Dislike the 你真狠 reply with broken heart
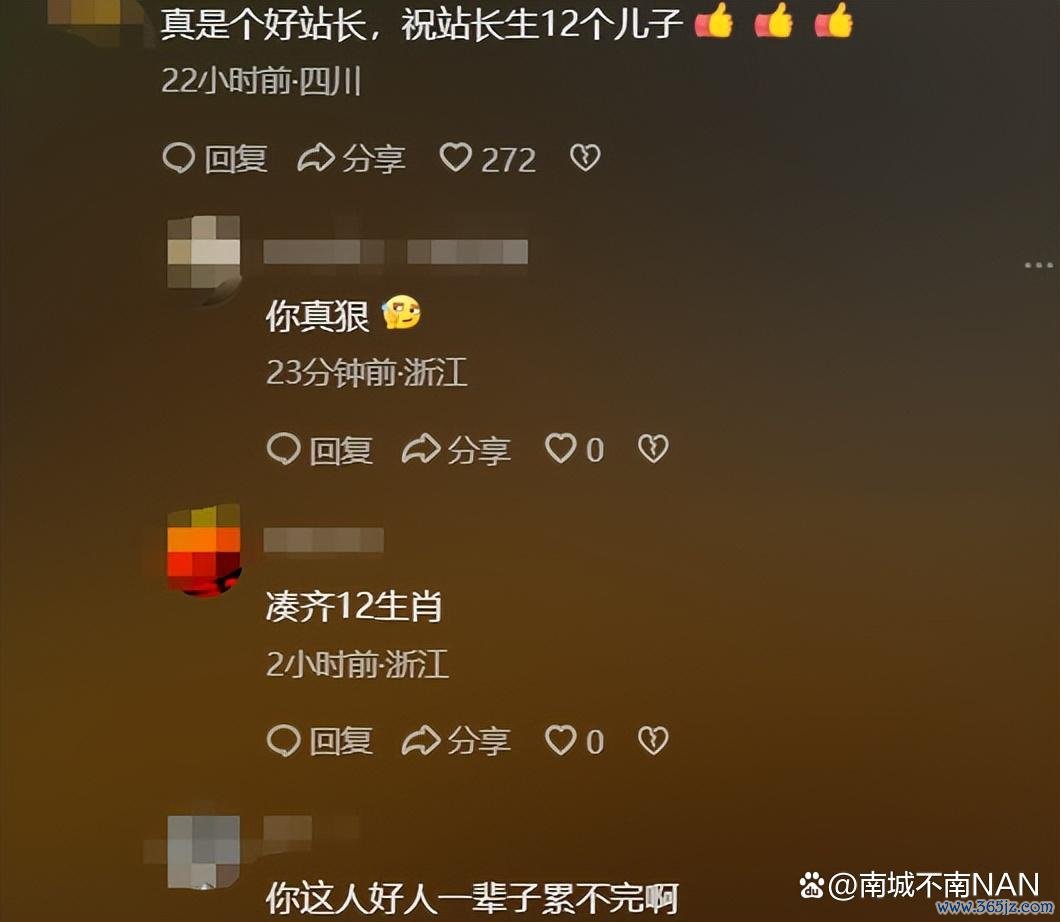Image resolution: width=1060 pixels, height=922 pixels. [x=653, y=449]
